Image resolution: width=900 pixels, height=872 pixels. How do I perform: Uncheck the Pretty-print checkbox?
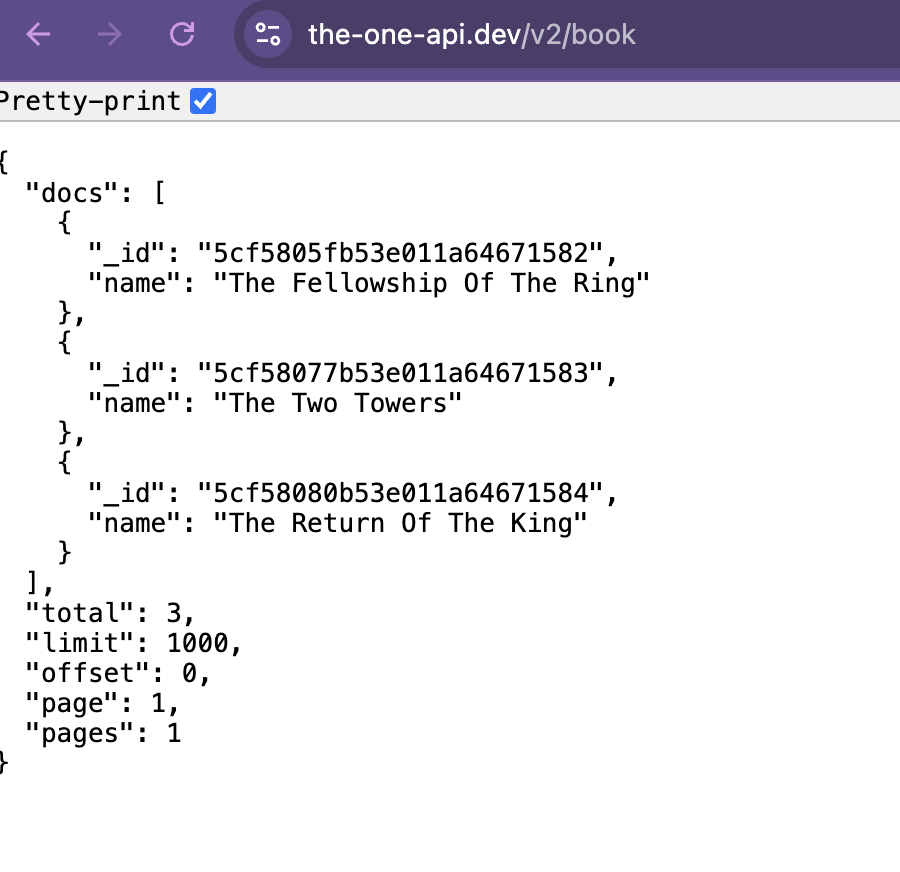point(203,101)
